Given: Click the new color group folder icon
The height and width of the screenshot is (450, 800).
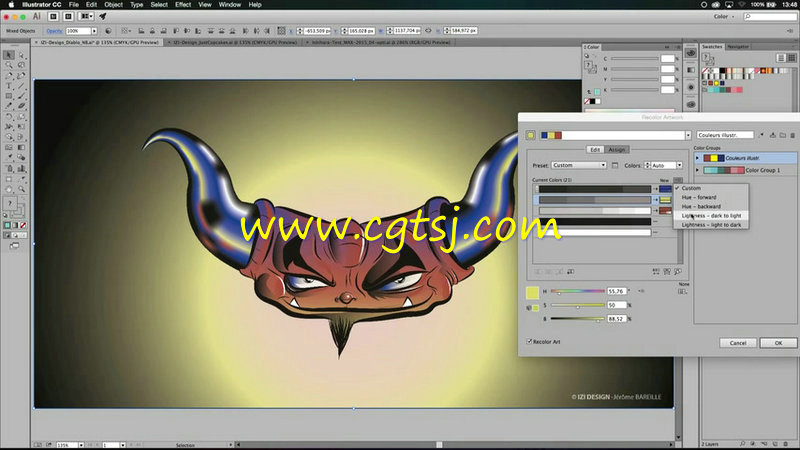Looking at the screenshot, I should (783, 135).
